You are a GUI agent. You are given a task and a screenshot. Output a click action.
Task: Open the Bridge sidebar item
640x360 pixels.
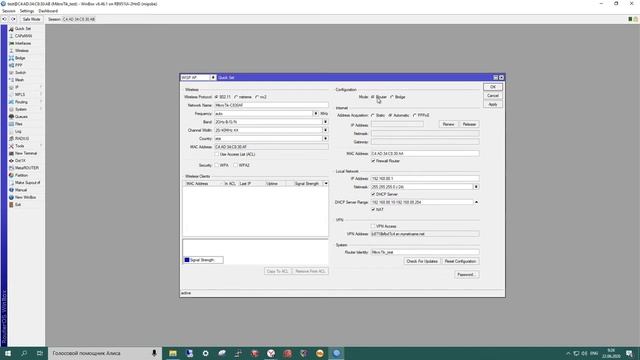[20, 58]
